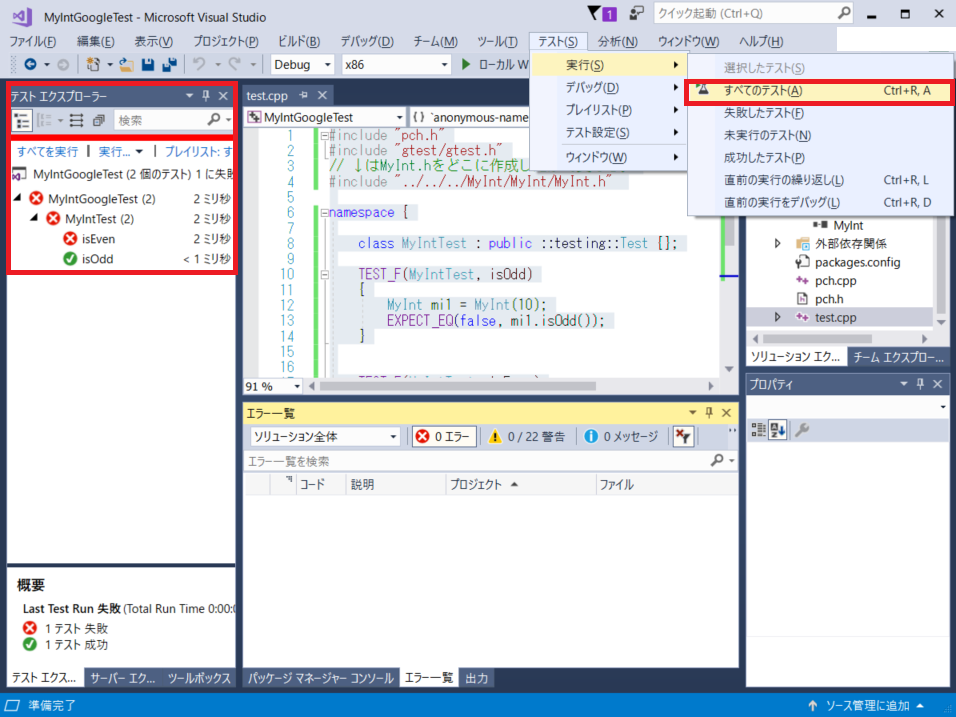
Task: Select packages.config in Solution Explorer
Action: [857, 262]
